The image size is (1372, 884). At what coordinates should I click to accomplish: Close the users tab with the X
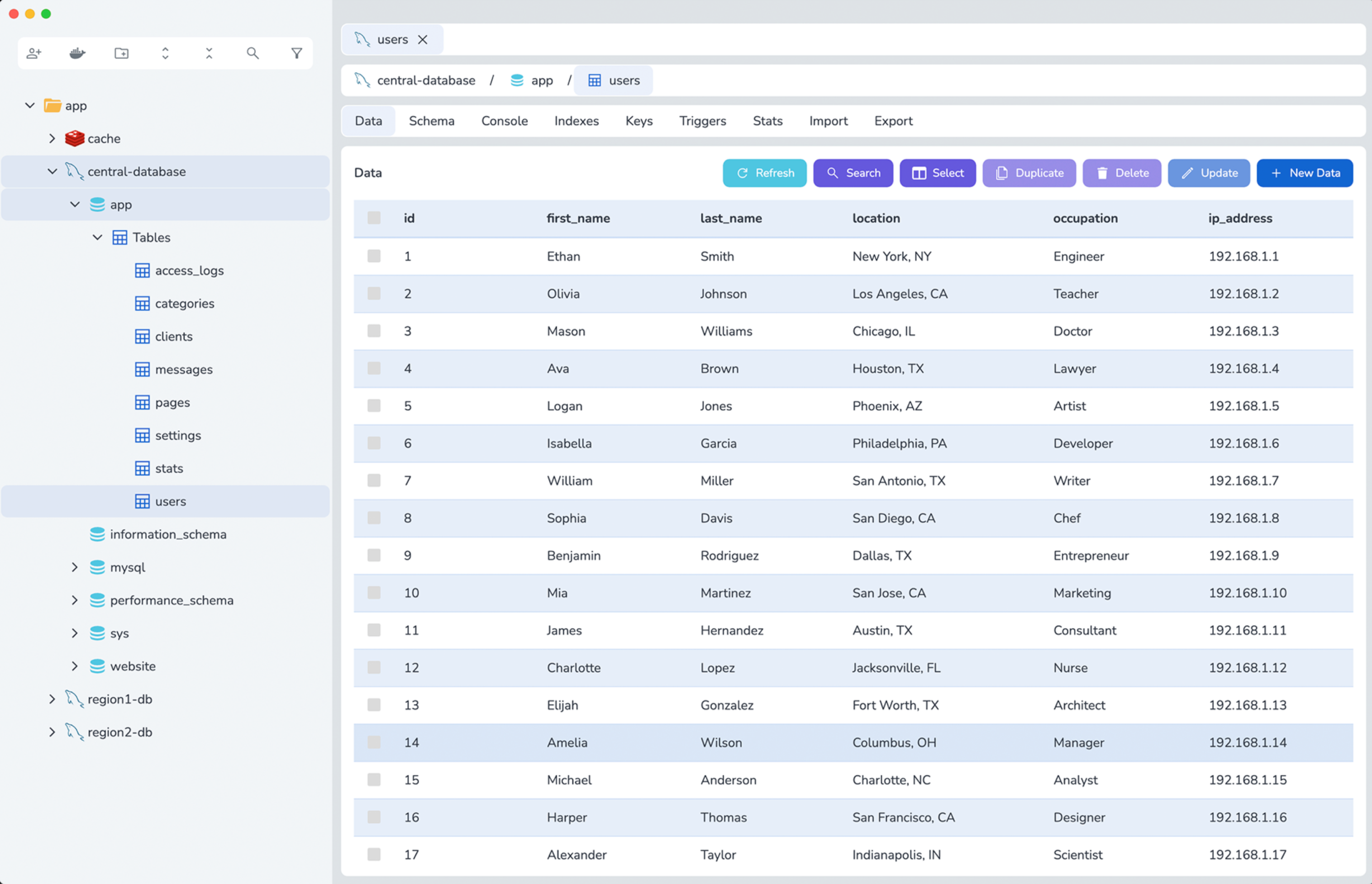[x=423, y=40]
